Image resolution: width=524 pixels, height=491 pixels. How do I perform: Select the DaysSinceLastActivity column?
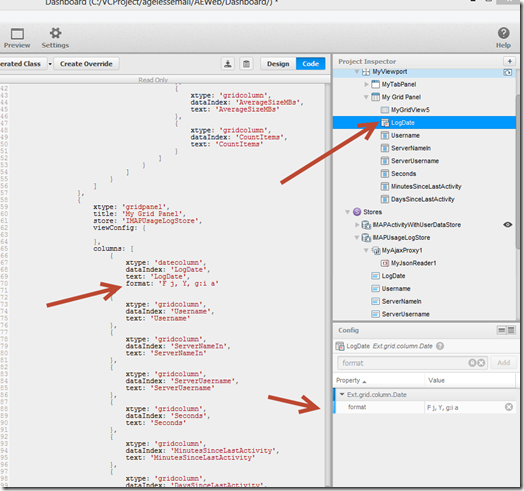coord(423,199)
